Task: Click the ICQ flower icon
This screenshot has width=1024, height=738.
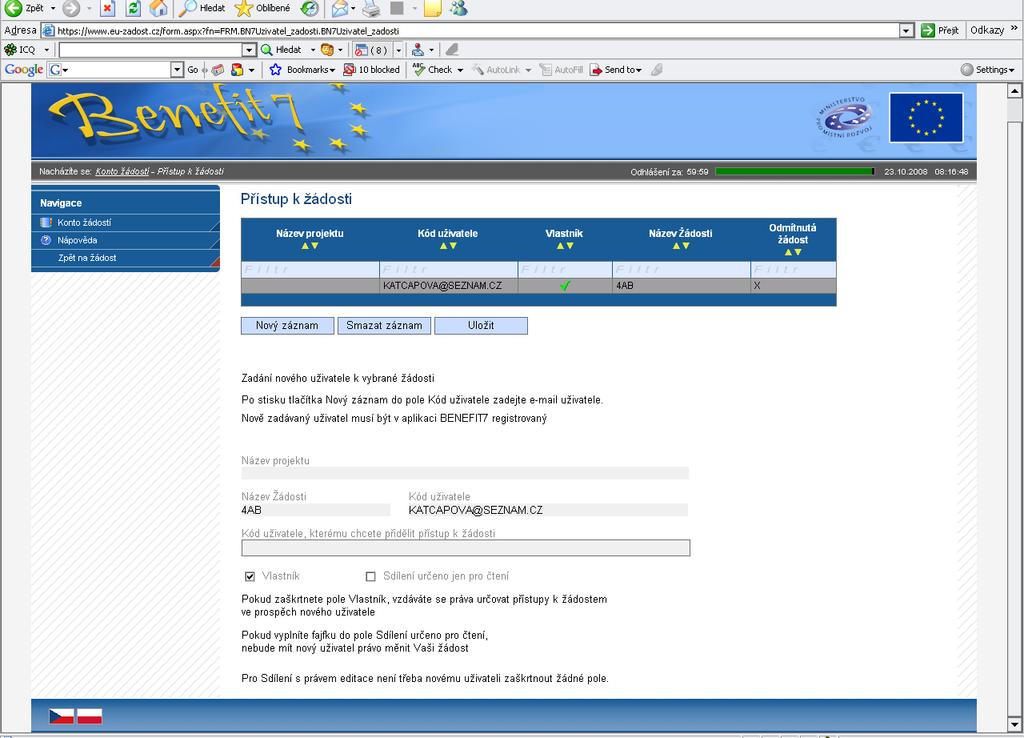Action: (x=10, y=50)
